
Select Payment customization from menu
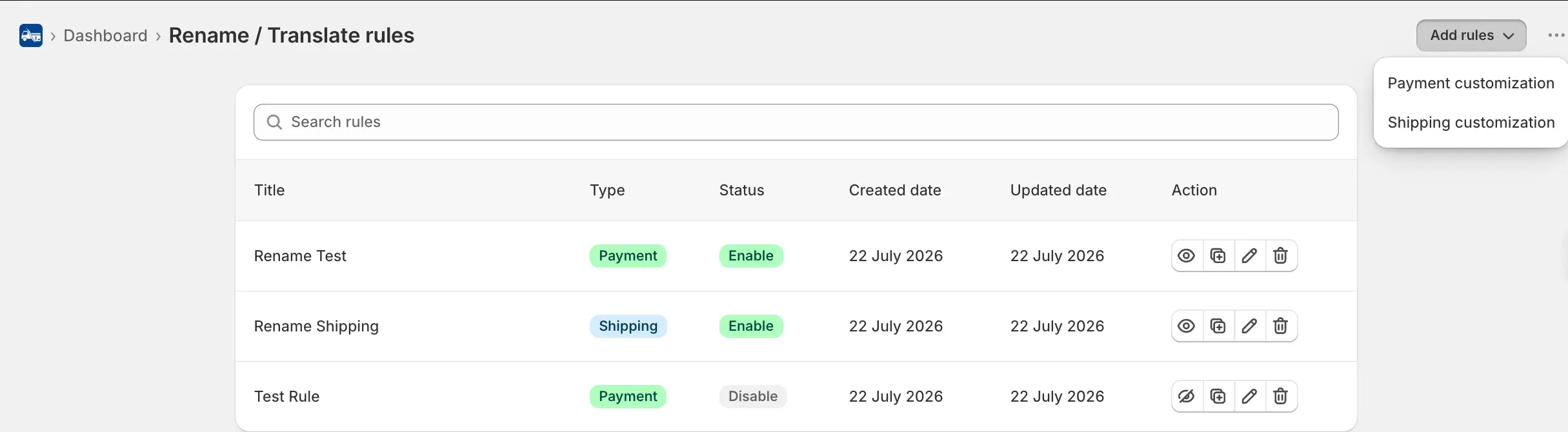[x=1471, y=83]
